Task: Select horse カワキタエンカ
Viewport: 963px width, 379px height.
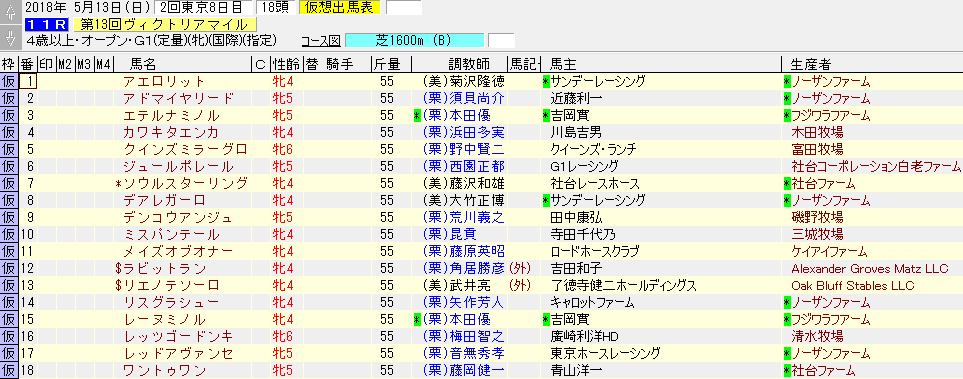Action: click(x=171, y=132)
